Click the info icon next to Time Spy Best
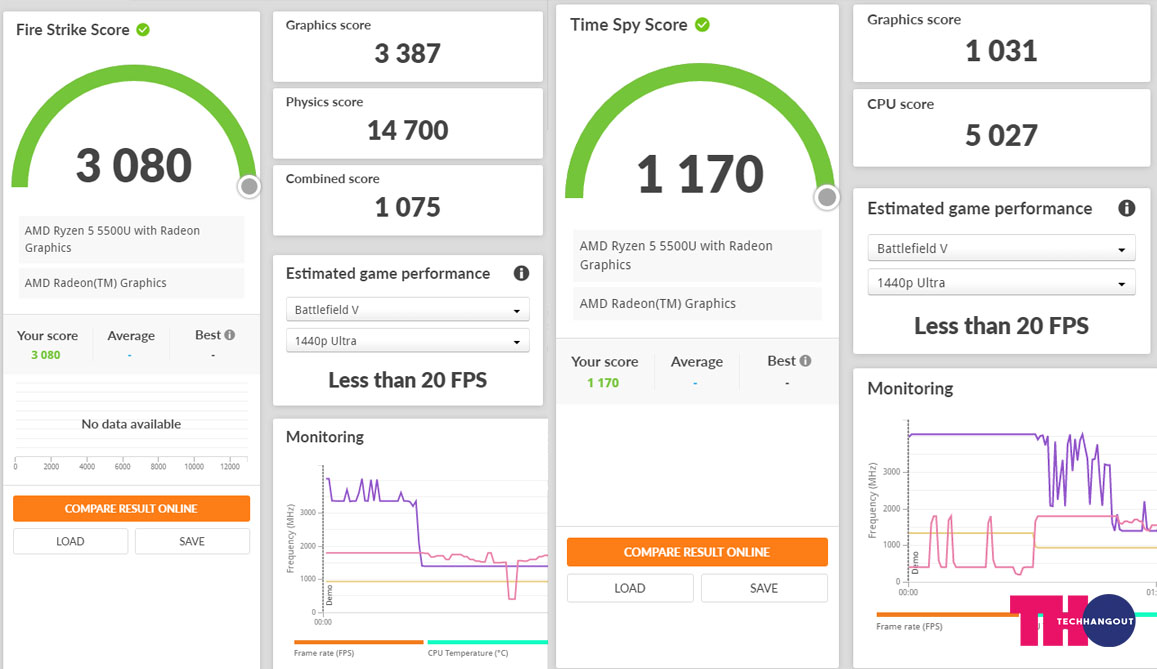Screen dimensions: 1157x669 coord(805,361)
